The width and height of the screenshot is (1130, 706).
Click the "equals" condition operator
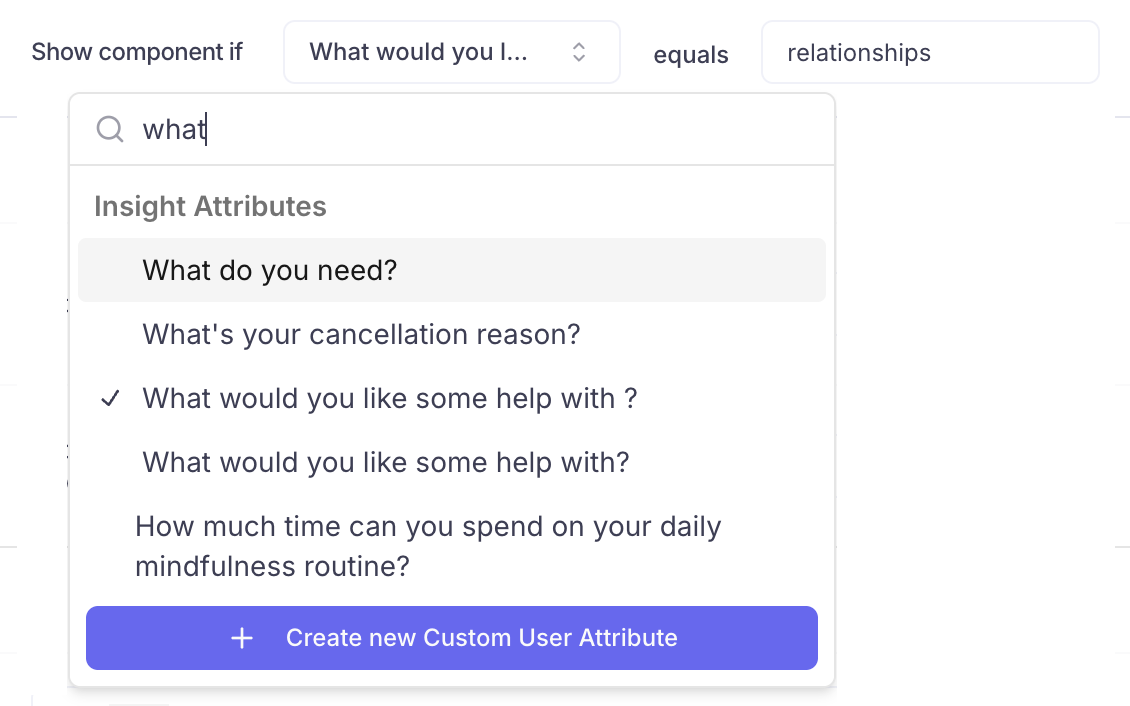pyautogui.click(x=690, y=55)
